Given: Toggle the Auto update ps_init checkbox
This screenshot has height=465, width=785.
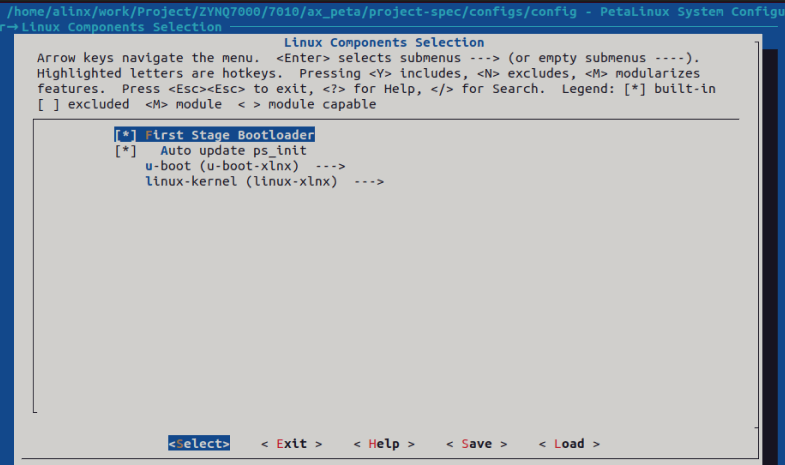Looking at the screenshot, I should 125,151.
